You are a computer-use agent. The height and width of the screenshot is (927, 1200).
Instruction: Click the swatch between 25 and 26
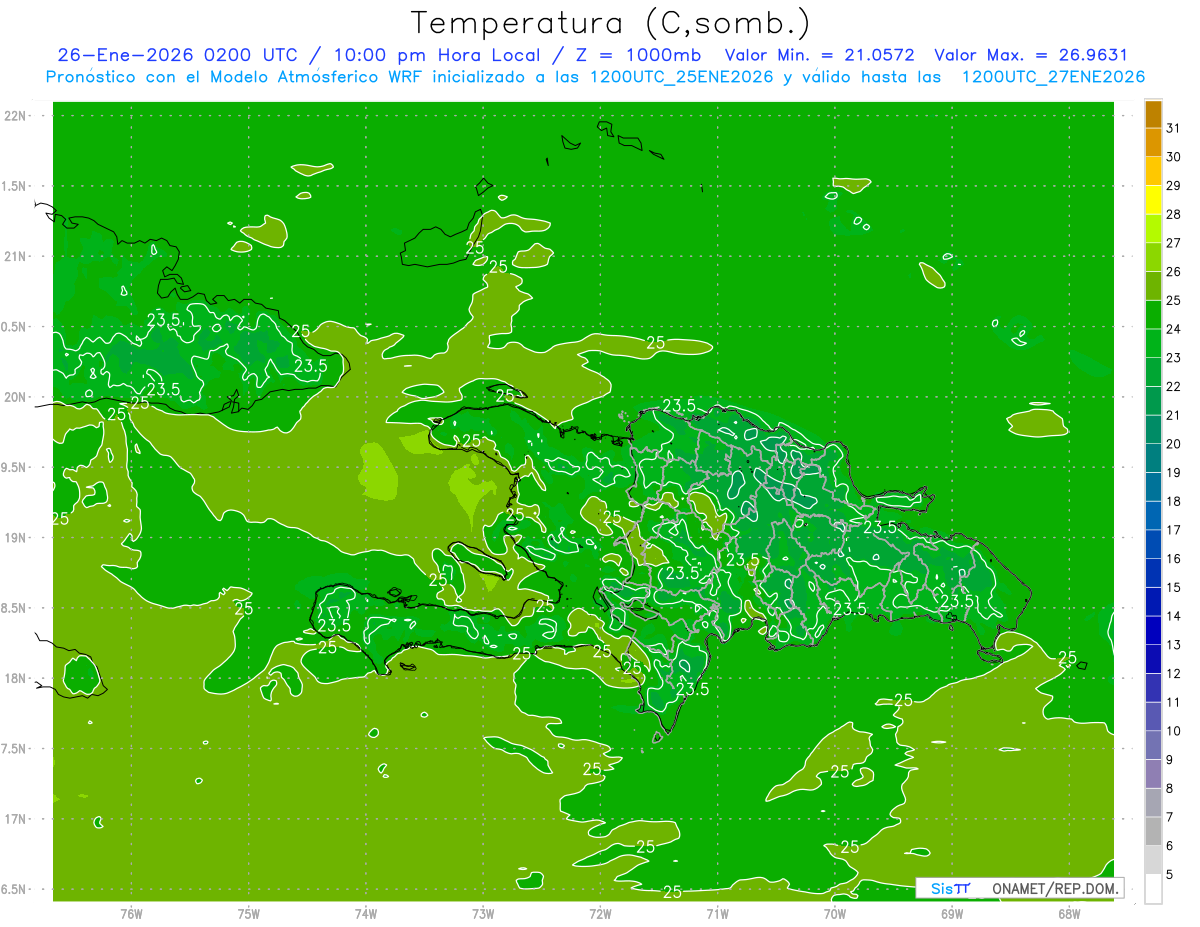tap(1153, 286)
